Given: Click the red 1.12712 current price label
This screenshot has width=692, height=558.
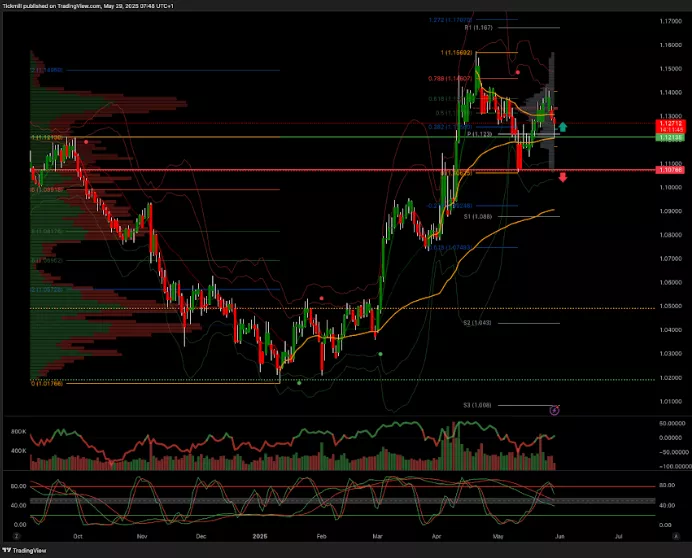Looking at the screenshot, I should tap(669, 124).
